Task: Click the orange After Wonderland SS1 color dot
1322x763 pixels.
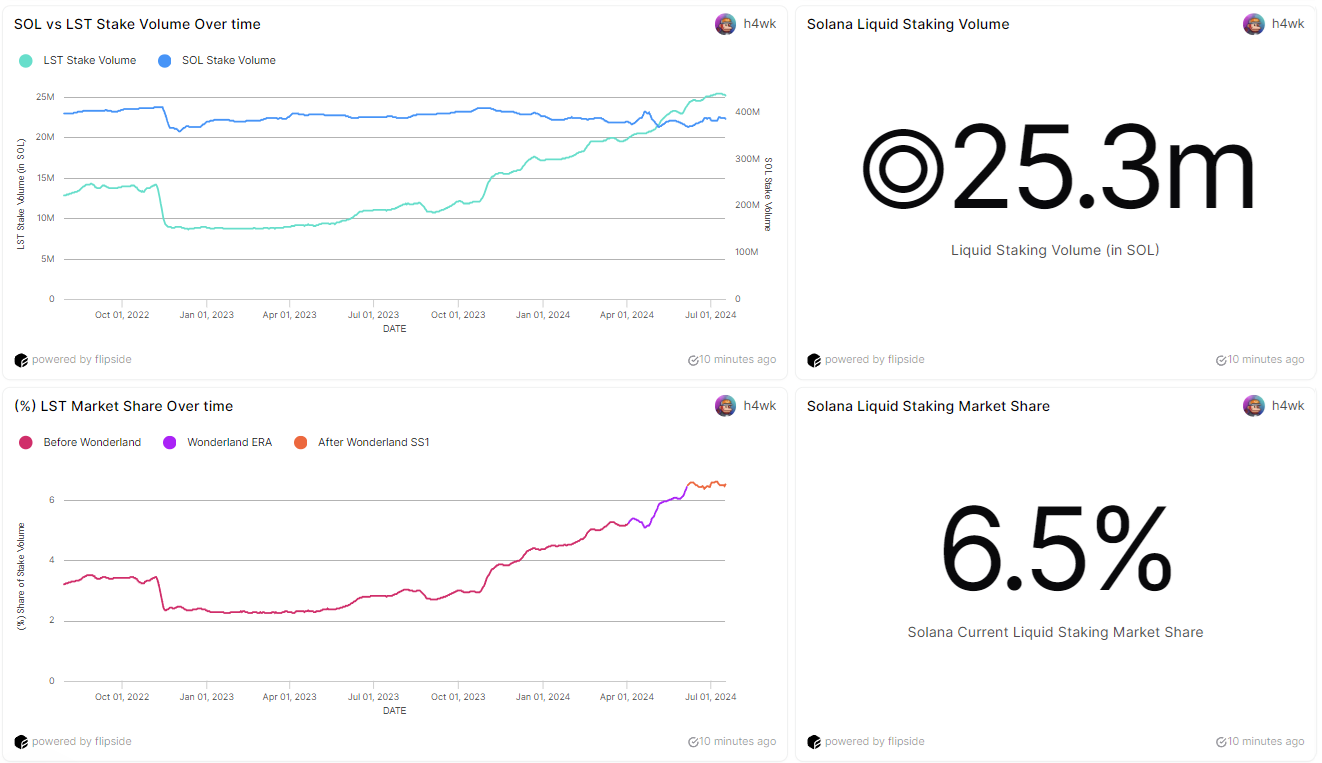Action: [301, 442]
